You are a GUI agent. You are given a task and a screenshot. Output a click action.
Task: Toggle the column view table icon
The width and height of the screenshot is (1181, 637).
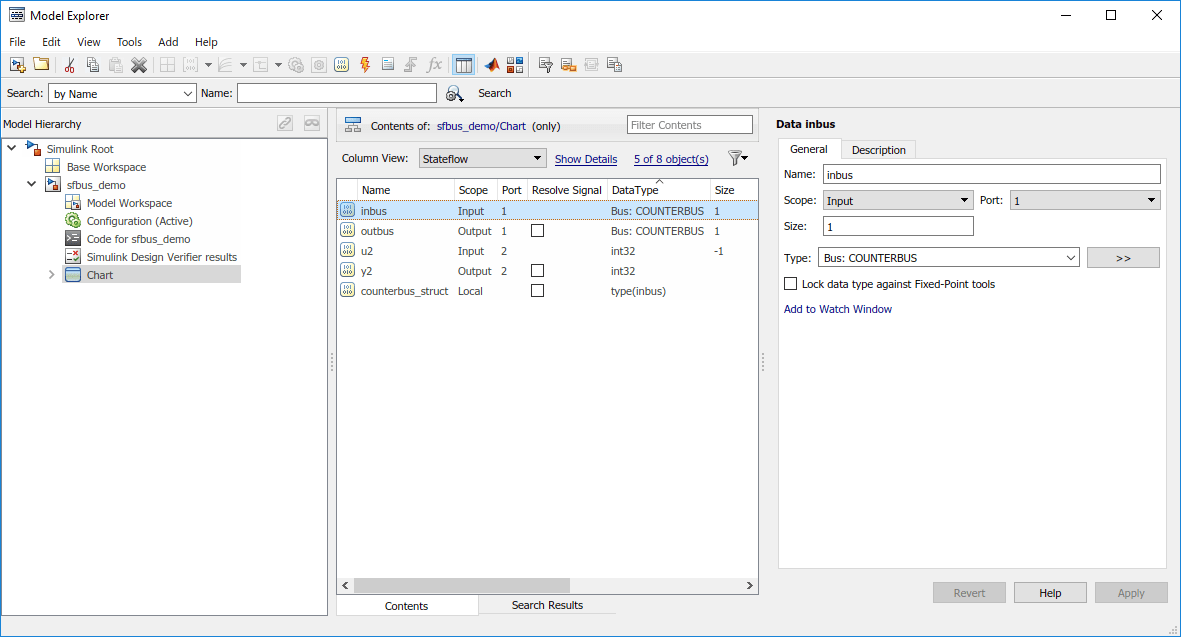tap(463, 65)
